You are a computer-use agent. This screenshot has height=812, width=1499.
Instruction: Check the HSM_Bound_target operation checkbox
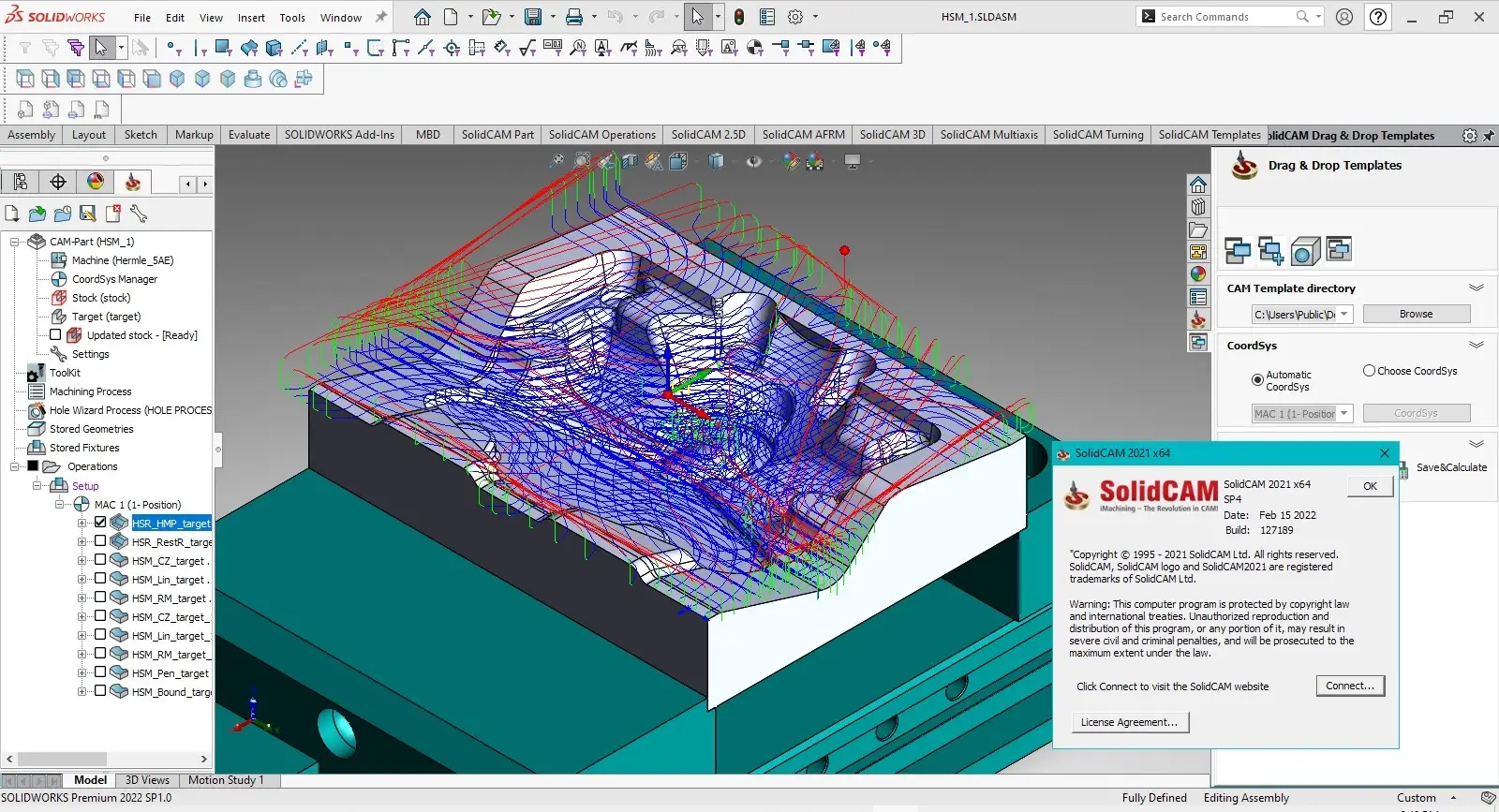pos(100,690)
